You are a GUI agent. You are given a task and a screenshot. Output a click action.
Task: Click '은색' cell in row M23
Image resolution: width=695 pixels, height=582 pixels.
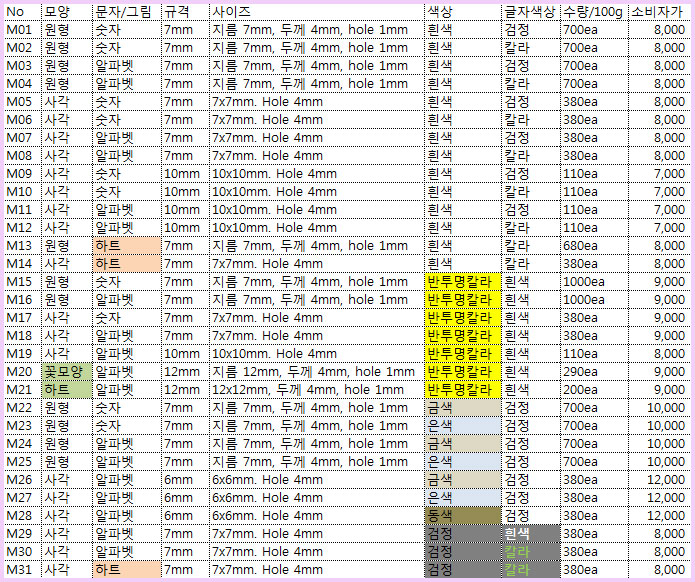[463, 426]
